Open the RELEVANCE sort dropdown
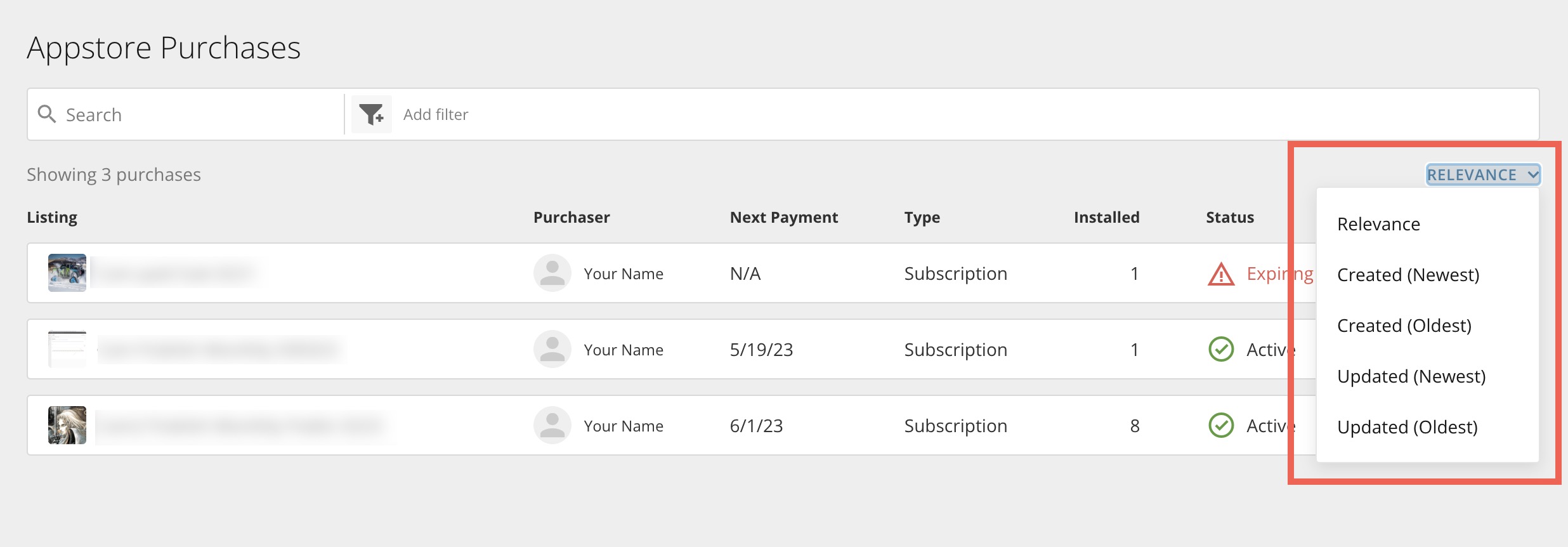This screenshot has height=547, width=1568. (1482, 175)
